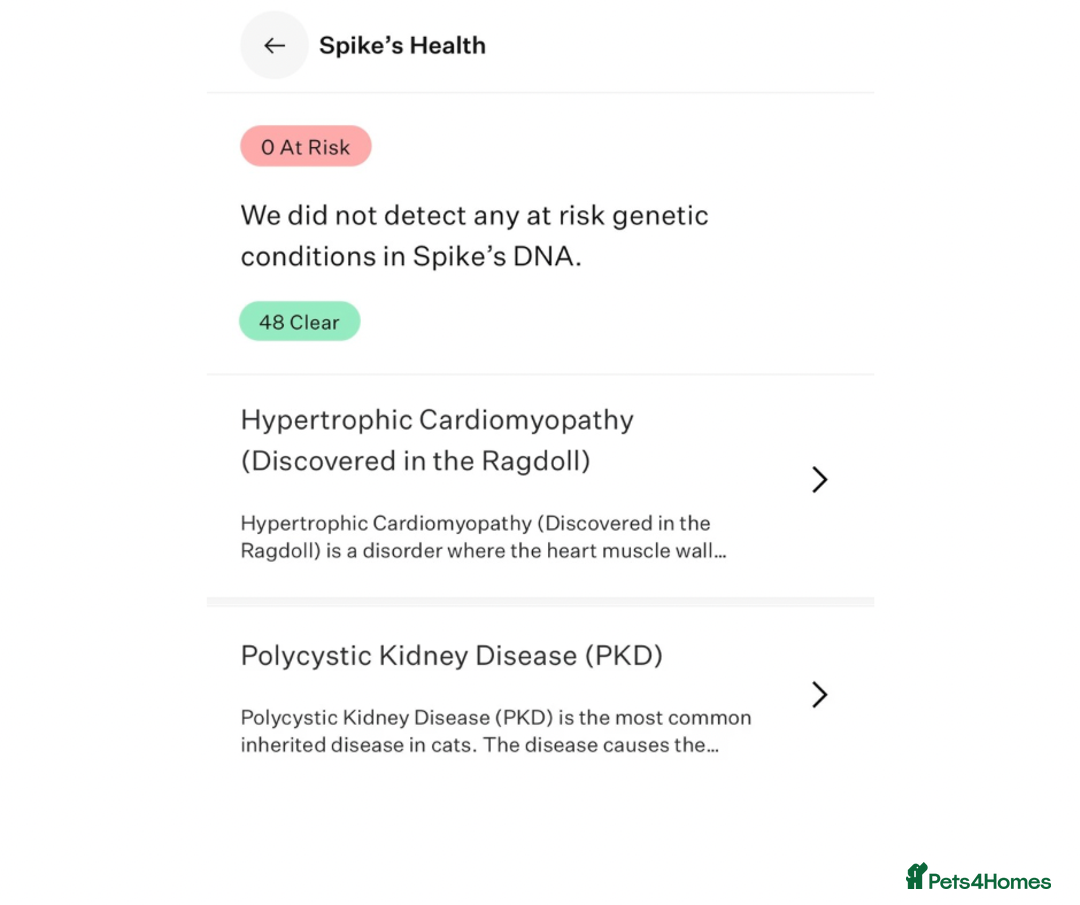Select the Polycystic Kidney Disease (PKD) heading
1080x905 pixels.
[451, 656]
